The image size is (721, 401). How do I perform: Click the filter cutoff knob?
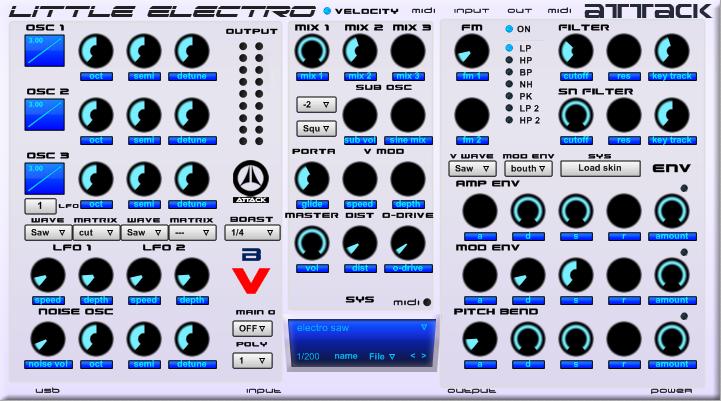click(576, 50)
